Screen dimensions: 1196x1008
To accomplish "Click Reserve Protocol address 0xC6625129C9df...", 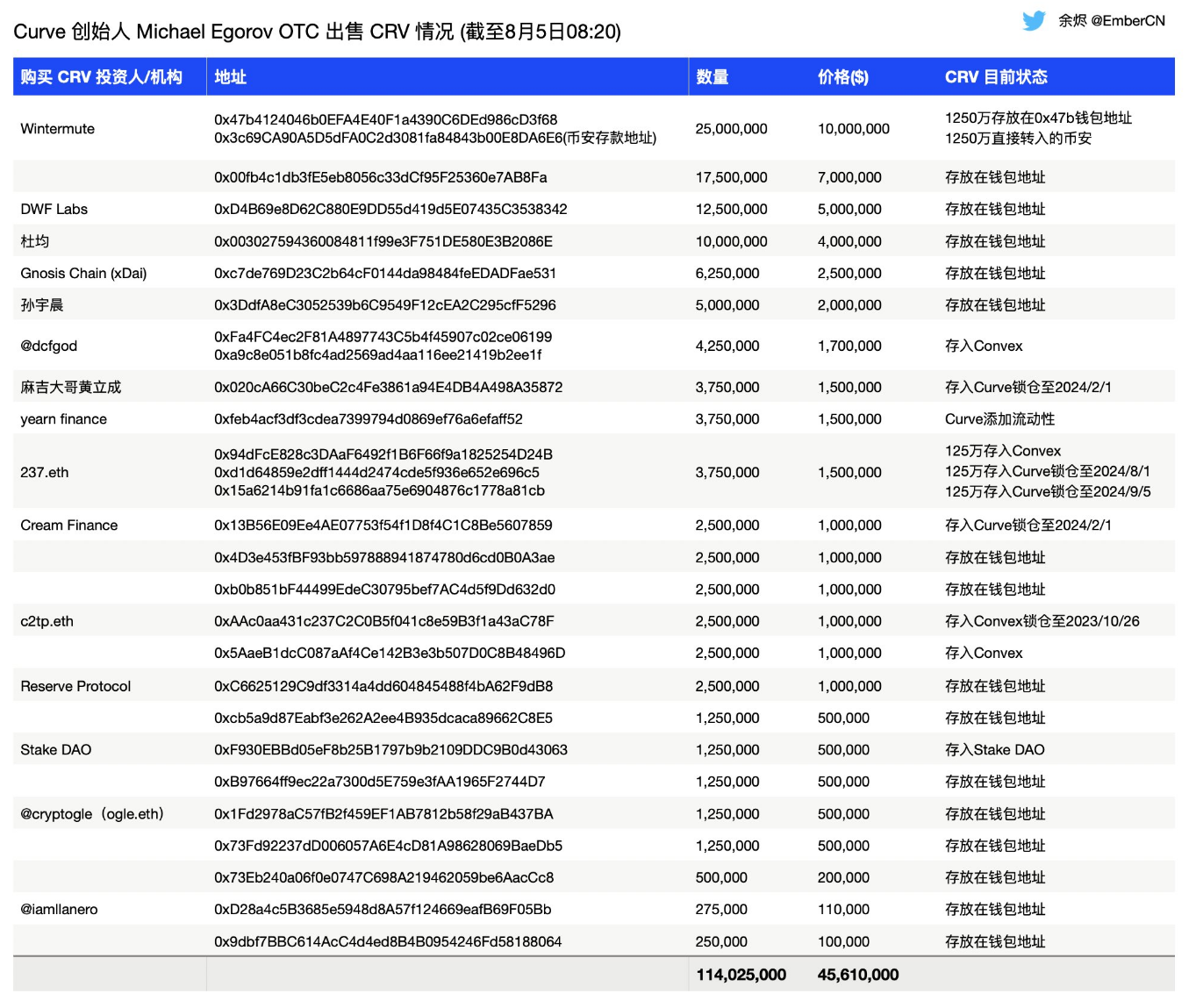I will point(383,686).
